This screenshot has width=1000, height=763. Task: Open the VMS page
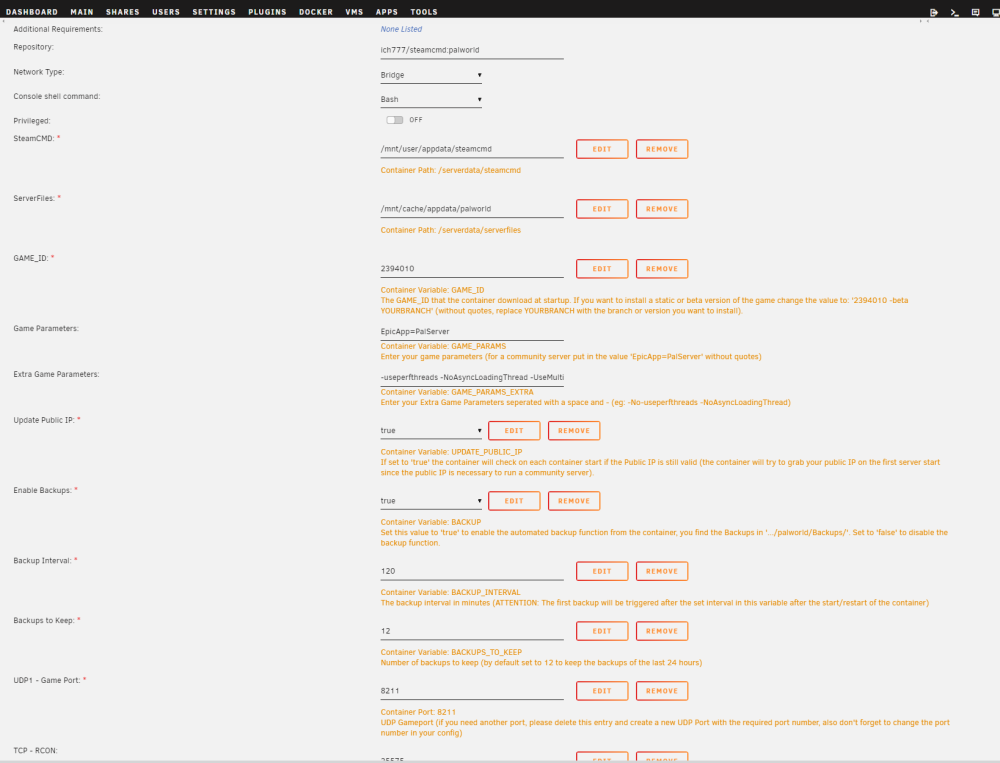click(354, 12)
